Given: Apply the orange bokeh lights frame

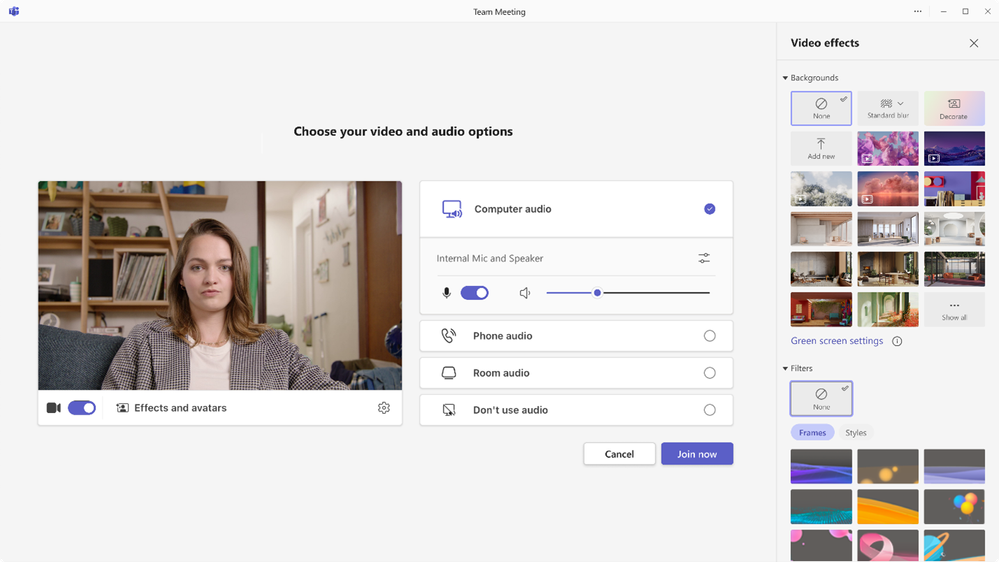Looking at the screenshot, I should pyautogui.click(x=888, y=466).
